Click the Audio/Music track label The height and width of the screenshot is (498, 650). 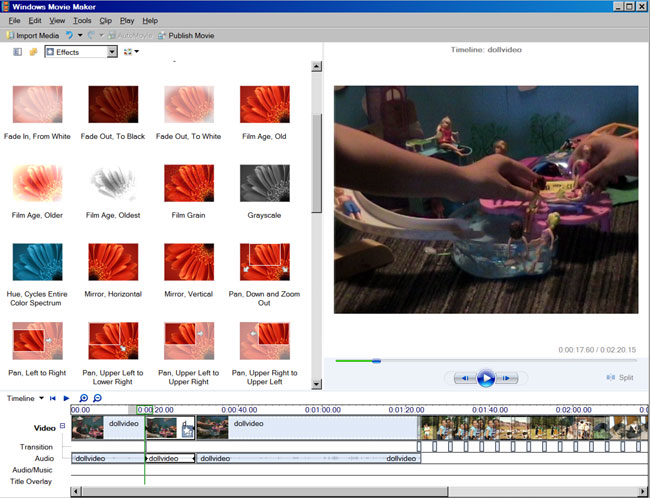coord(32,470)
